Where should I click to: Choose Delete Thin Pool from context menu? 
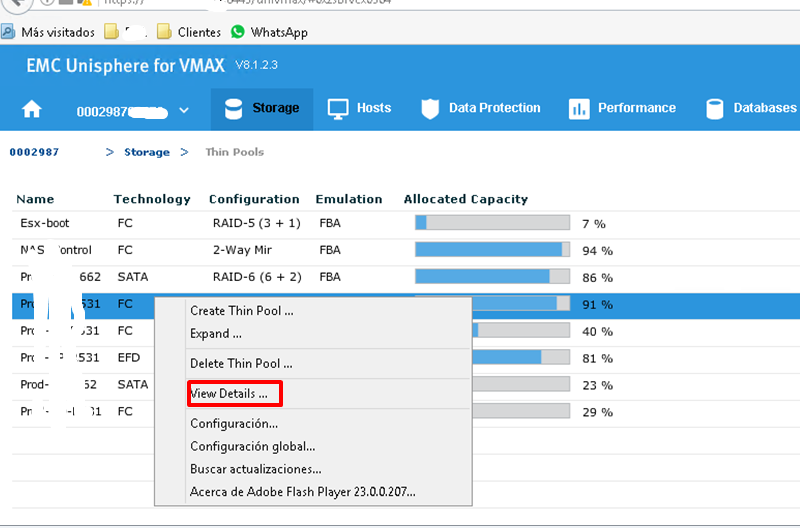[241, 364]
